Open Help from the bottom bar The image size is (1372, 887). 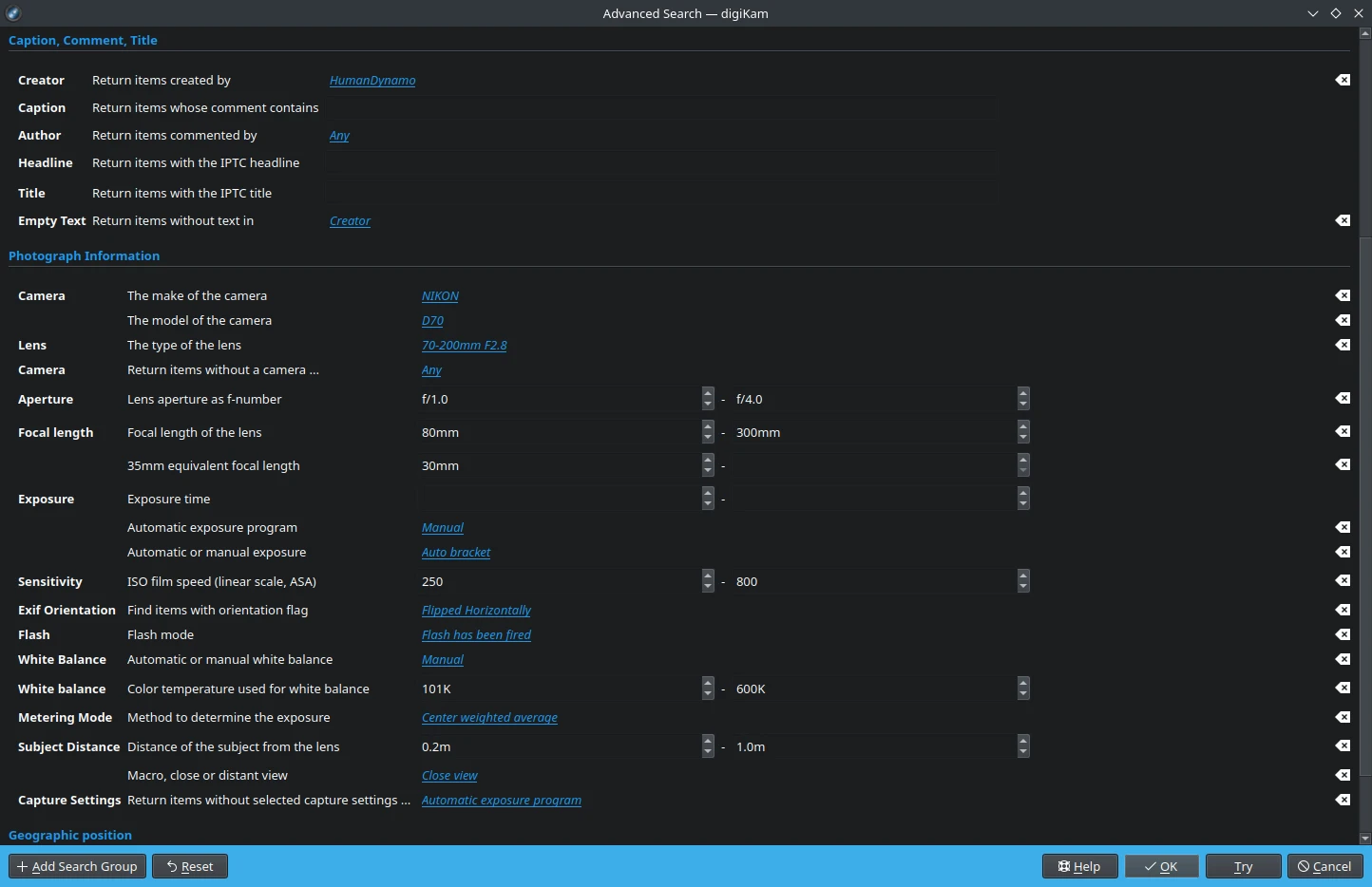point(1079,866)
